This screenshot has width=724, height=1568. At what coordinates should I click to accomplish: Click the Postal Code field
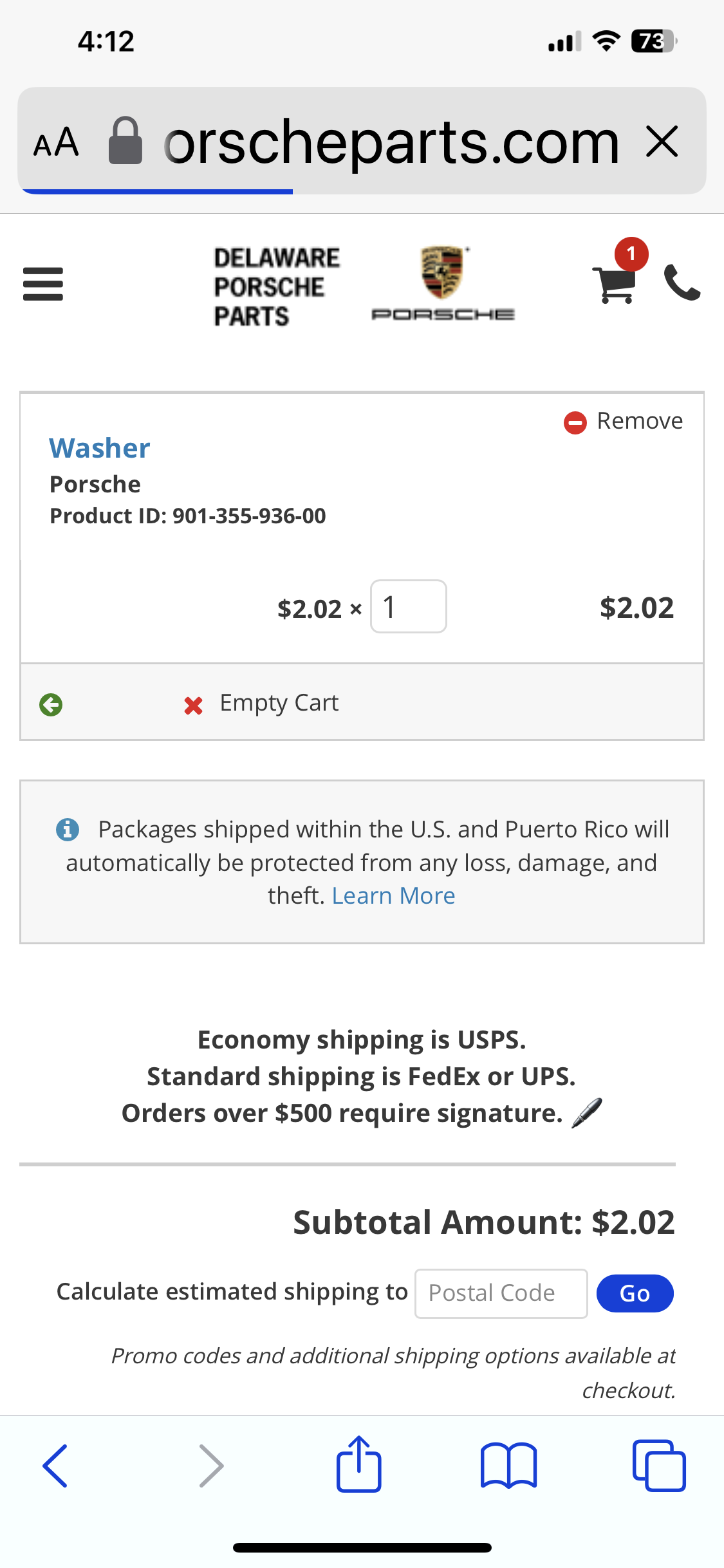501,1293
